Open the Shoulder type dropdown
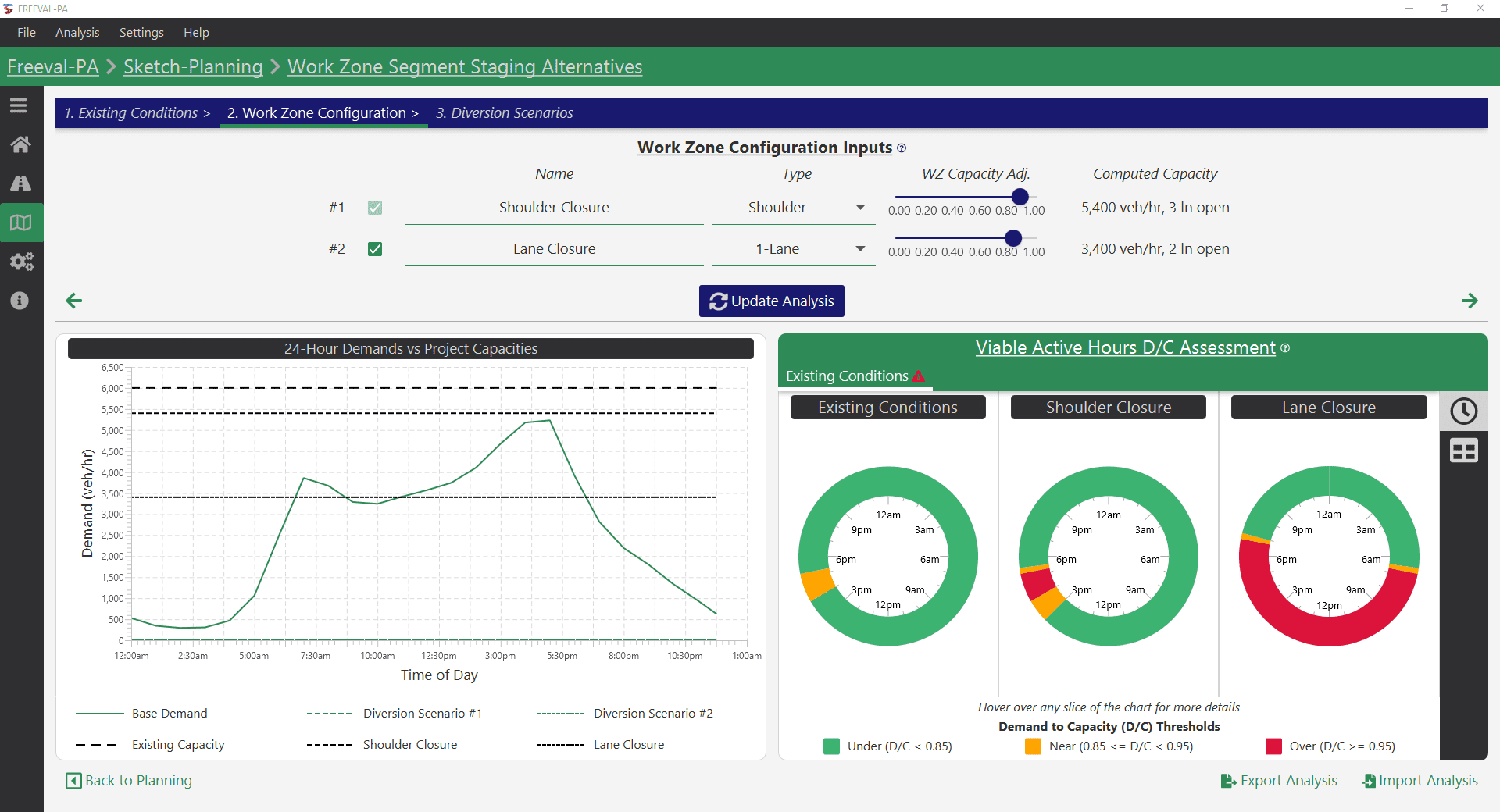This screenshot has width=1500, height=812. click(x=793, y=208)
